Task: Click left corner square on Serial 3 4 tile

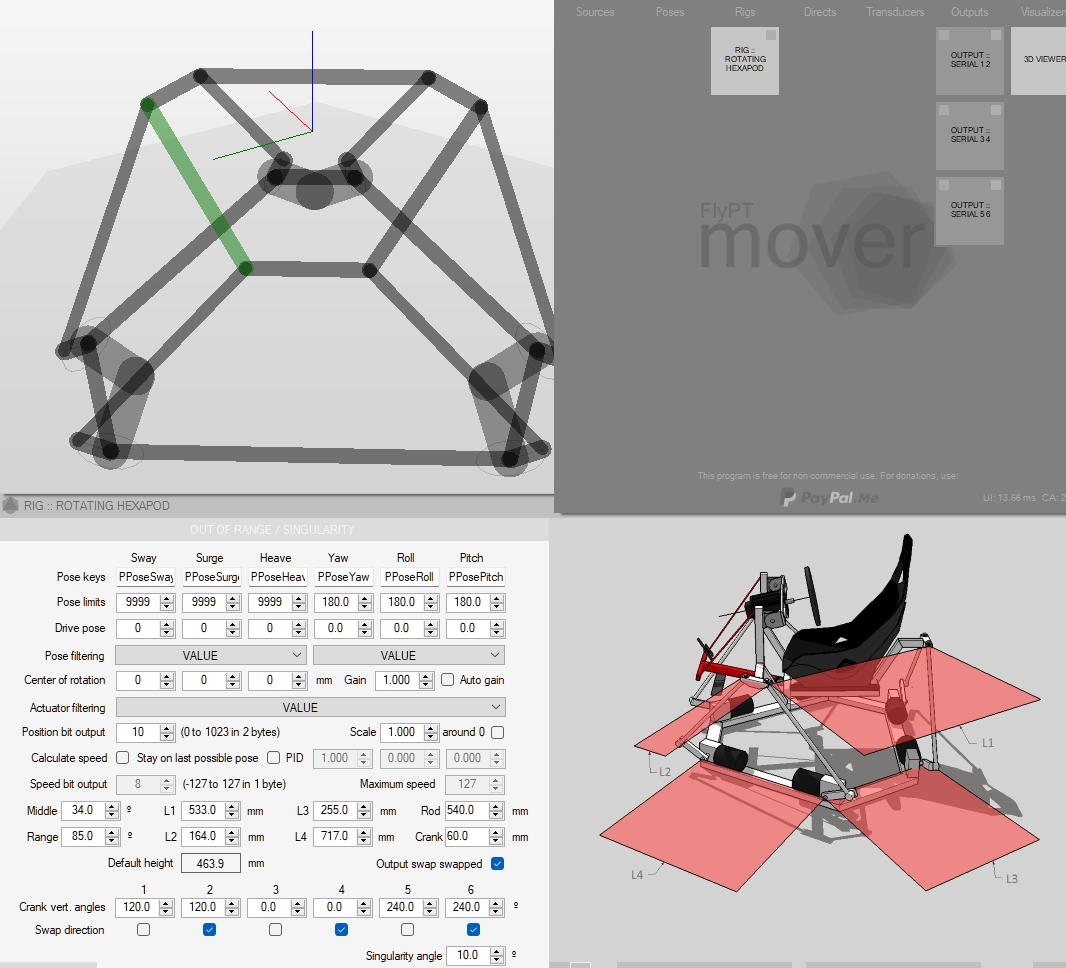Action: 944,109
